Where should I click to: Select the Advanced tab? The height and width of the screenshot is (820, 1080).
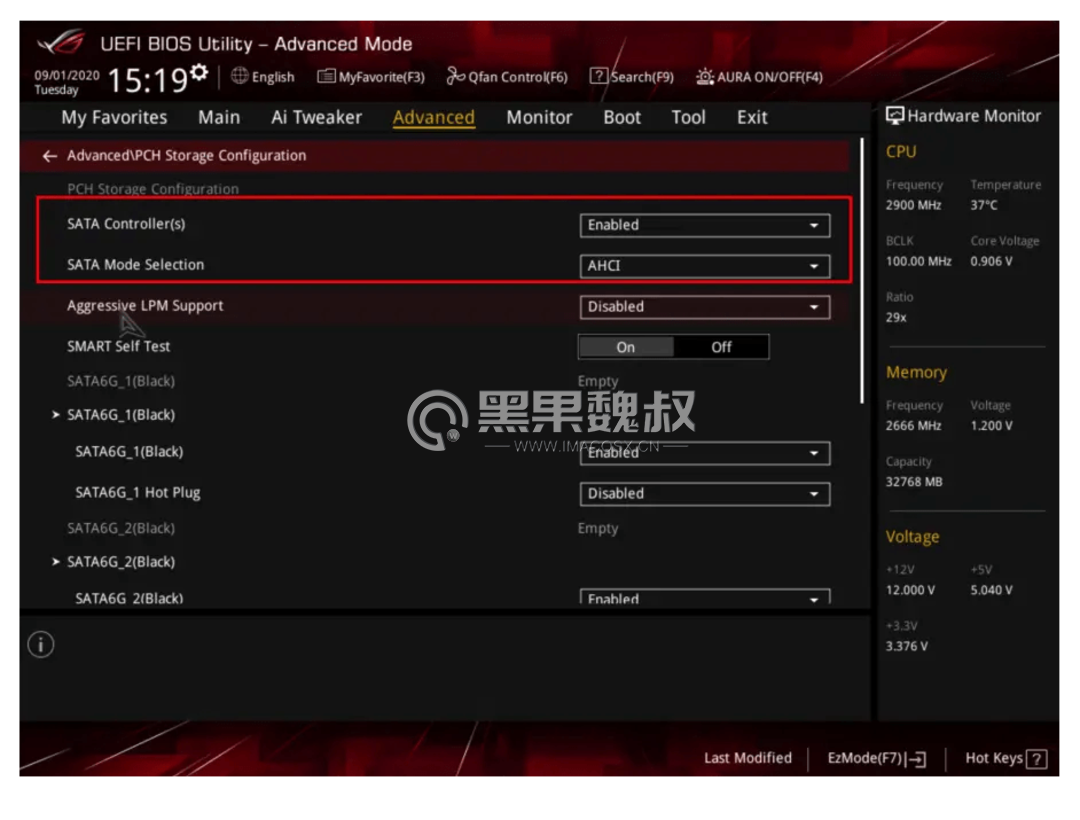click(x=433, y=118)
